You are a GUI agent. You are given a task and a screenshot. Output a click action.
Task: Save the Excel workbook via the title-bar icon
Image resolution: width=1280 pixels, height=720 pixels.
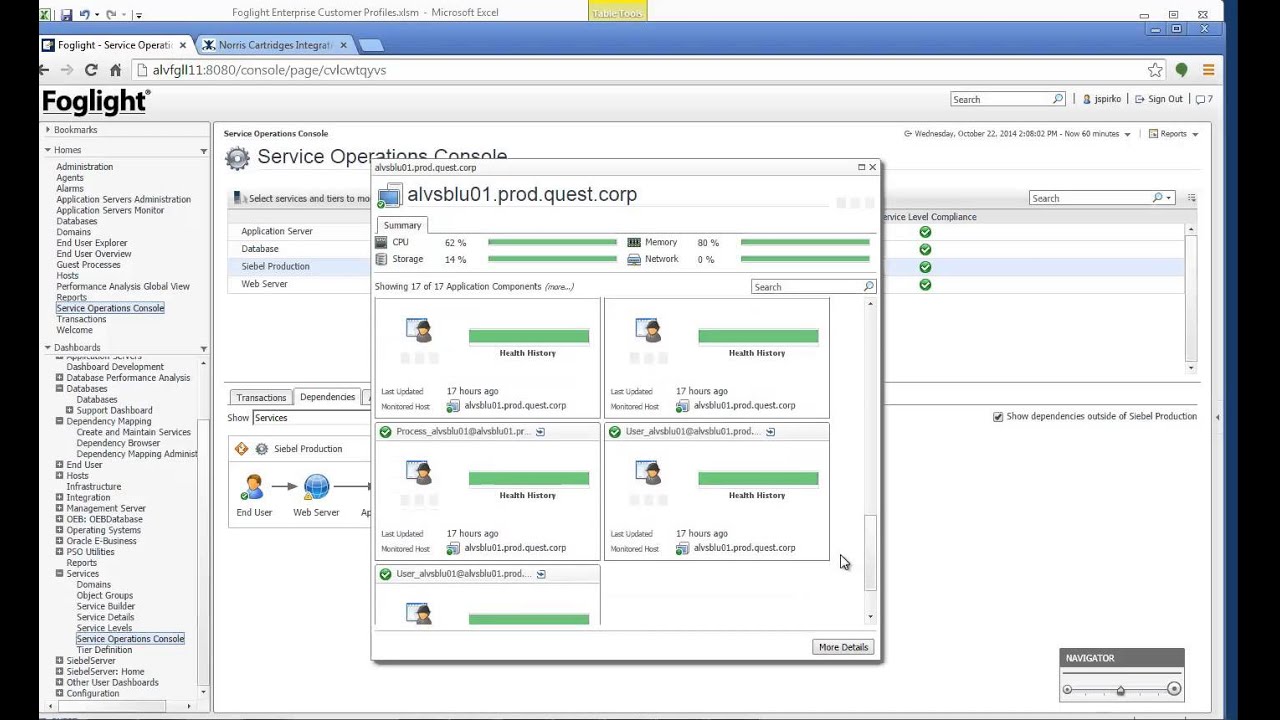point(66,14)
